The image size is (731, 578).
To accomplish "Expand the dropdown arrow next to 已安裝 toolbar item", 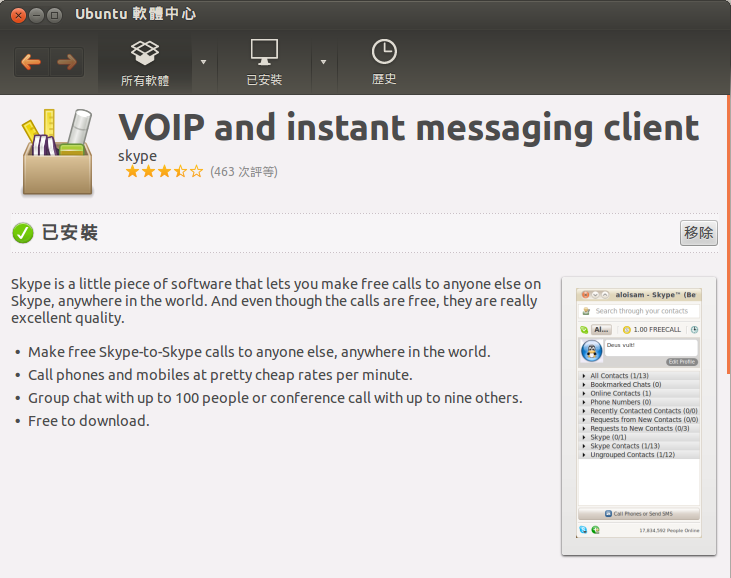I will pos(323,62).
